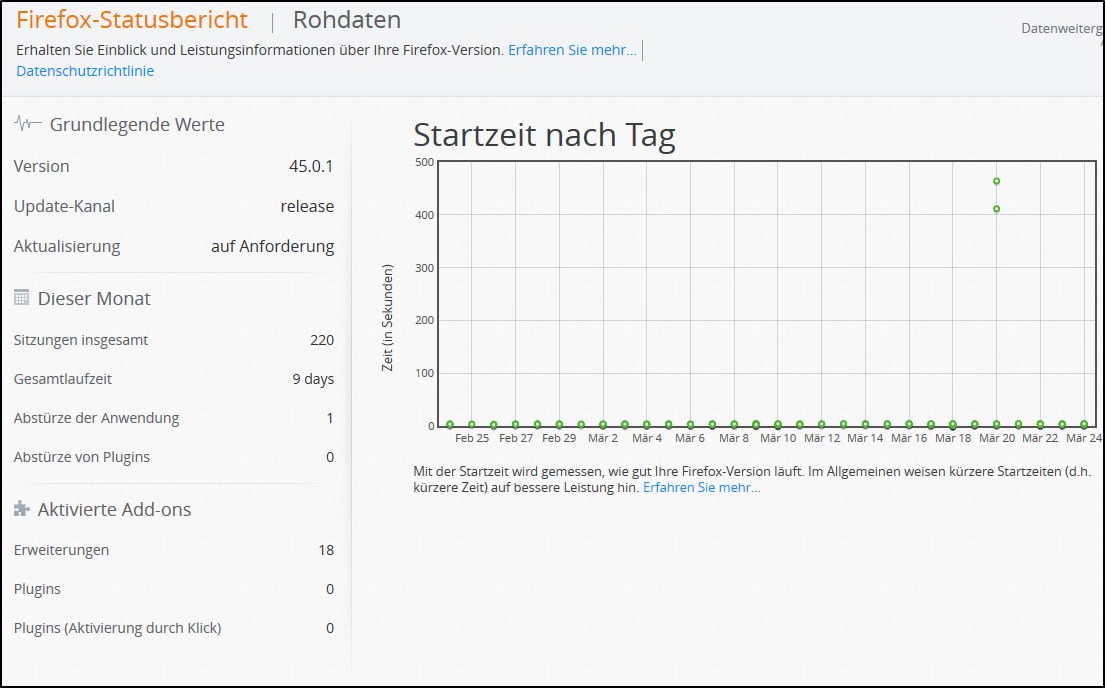Viewport: 1105px width, 688px height.
Task: Select the 460-second startup data point
Action: coord(996,181)
